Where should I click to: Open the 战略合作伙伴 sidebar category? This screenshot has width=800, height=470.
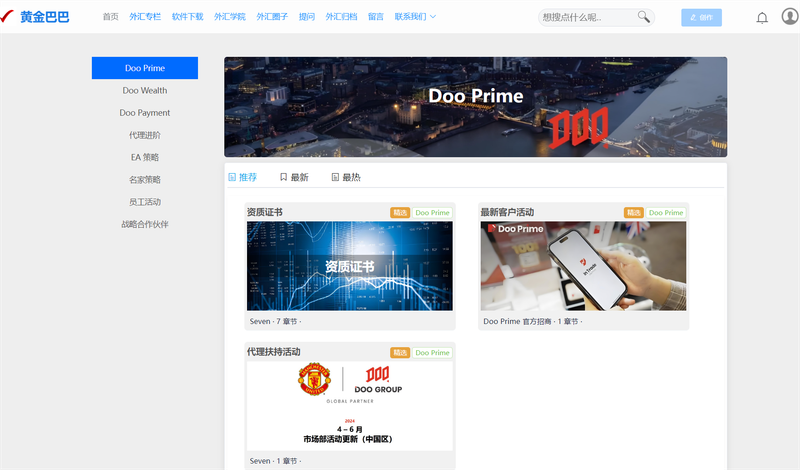pos(145,225)
